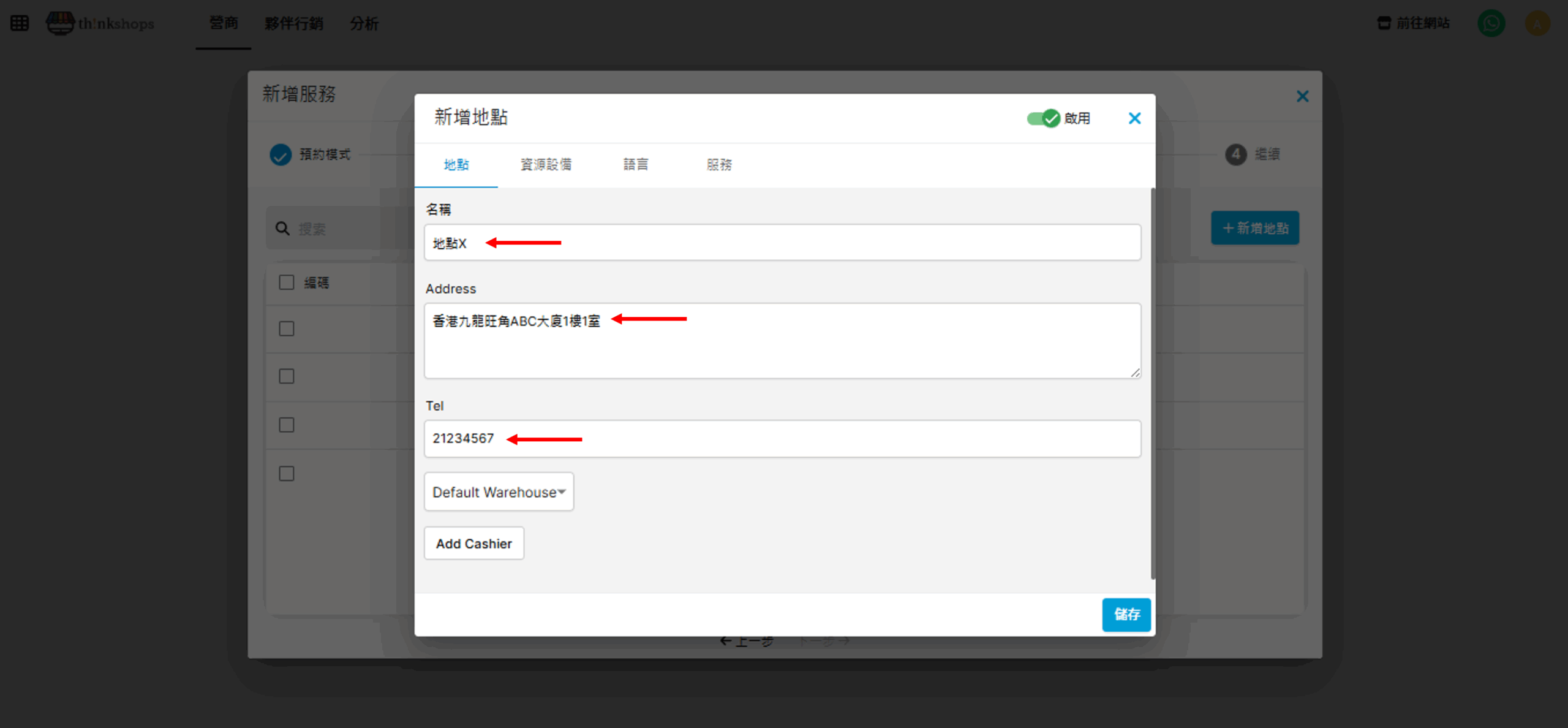Image resolution: width=1568 pixels, height=728 pixels.
Task: Open the 夥伴行銷 menu item
Action: click(x=293, y=23)
